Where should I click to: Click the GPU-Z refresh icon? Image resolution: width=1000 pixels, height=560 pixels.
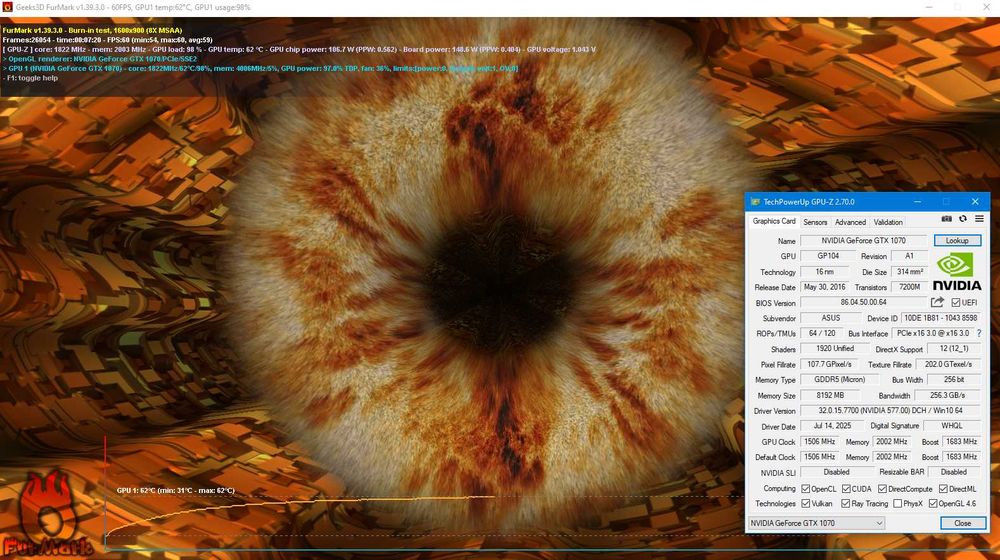962,219
